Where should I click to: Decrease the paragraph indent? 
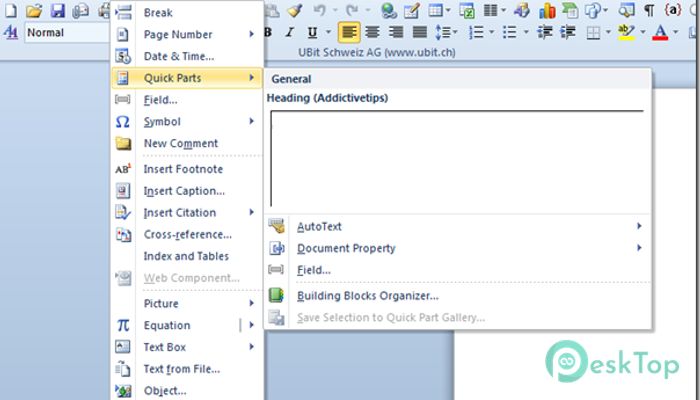click(x=544, y=32)
